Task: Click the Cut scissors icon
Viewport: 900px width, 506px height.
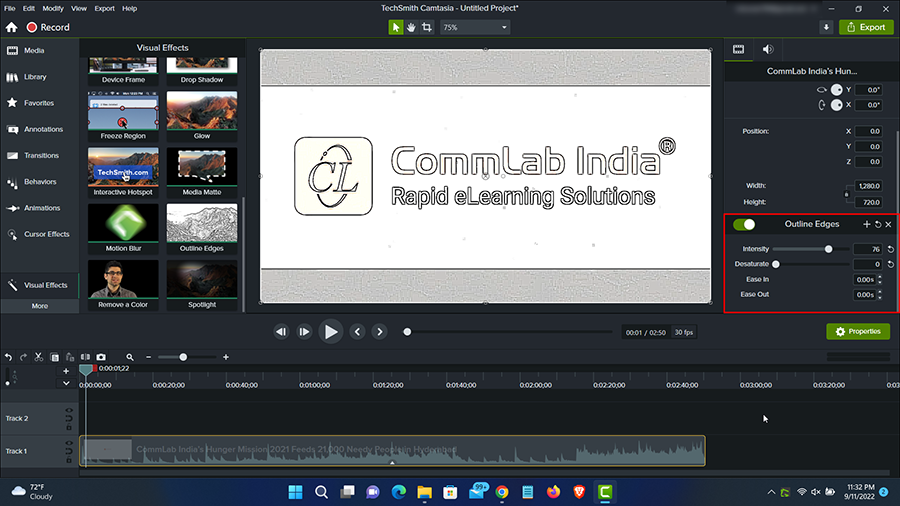Action: (38, 357)
